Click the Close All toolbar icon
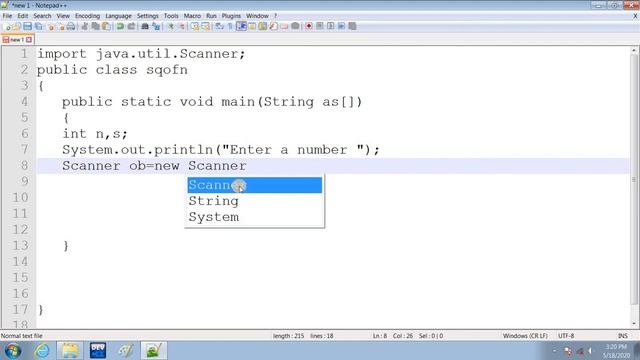Screen dimensions: 640x360 (61, 26)
